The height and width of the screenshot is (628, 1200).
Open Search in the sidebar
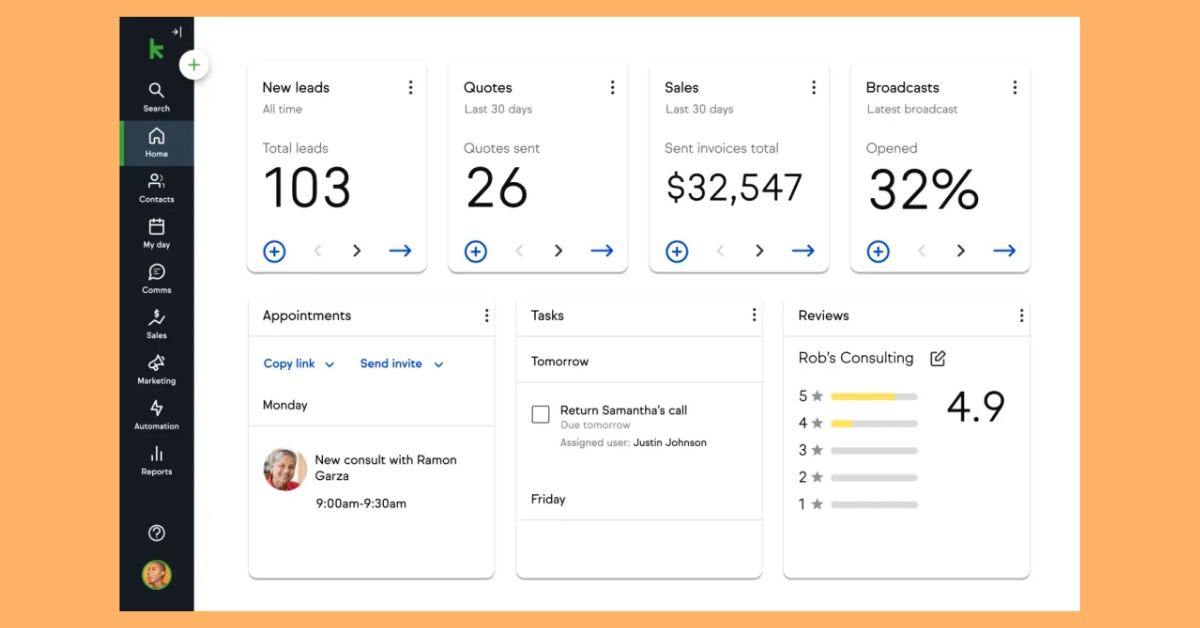[156, 96]
